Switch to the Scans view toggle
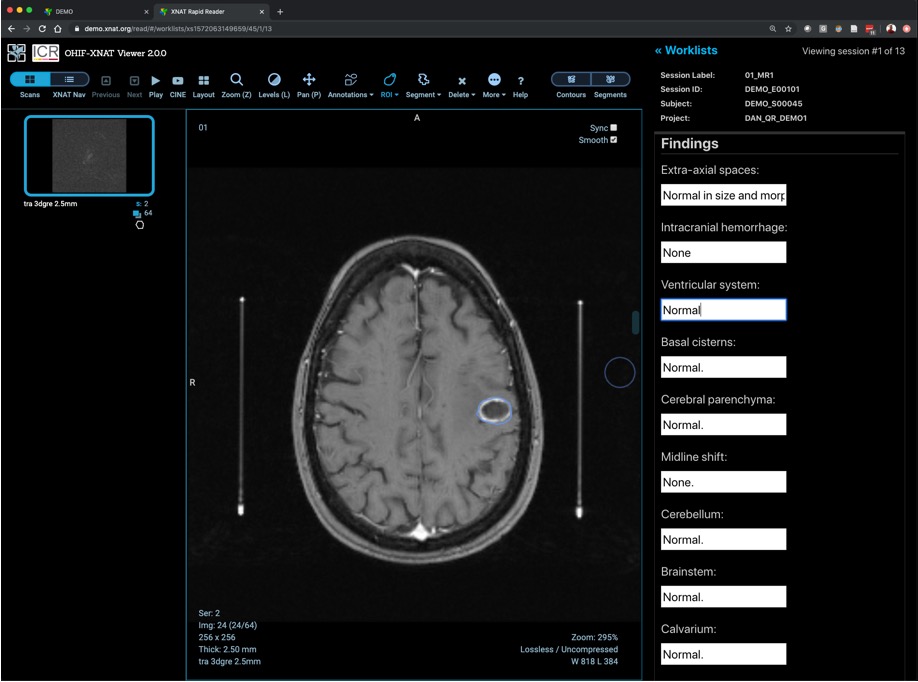Image resolution: width=918 pixels, height=682 pixels. [30, 80]
